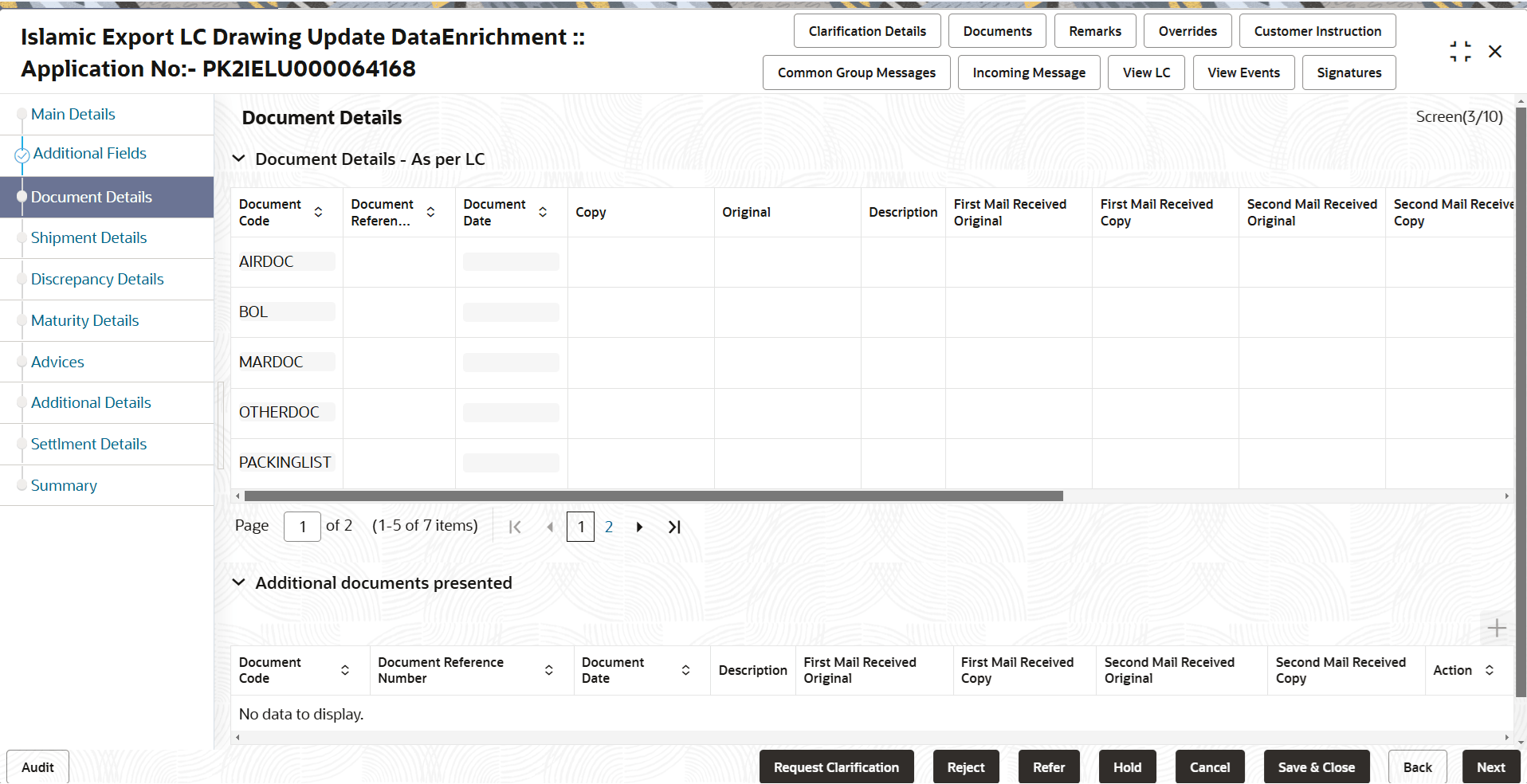Collapse the Document Details - As per LC section
The height and width of the screenshot is (784, 1527).
click(239, 159)
